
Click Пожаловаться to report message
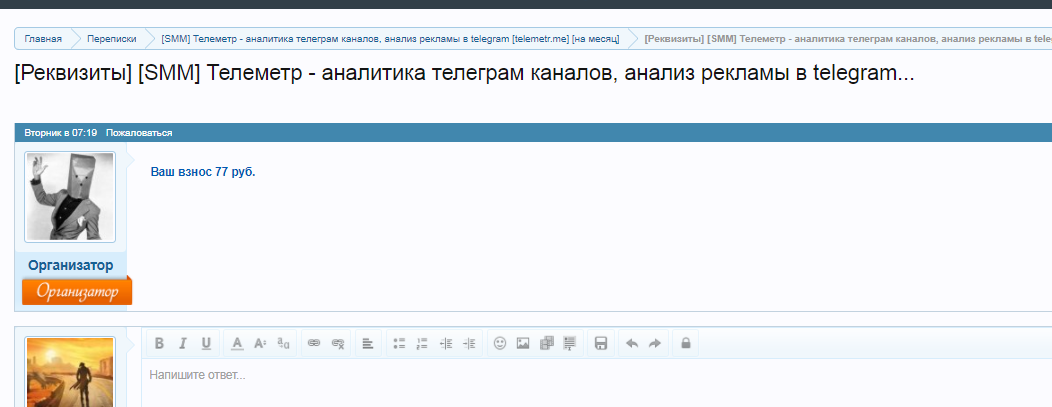pos(139,133)
